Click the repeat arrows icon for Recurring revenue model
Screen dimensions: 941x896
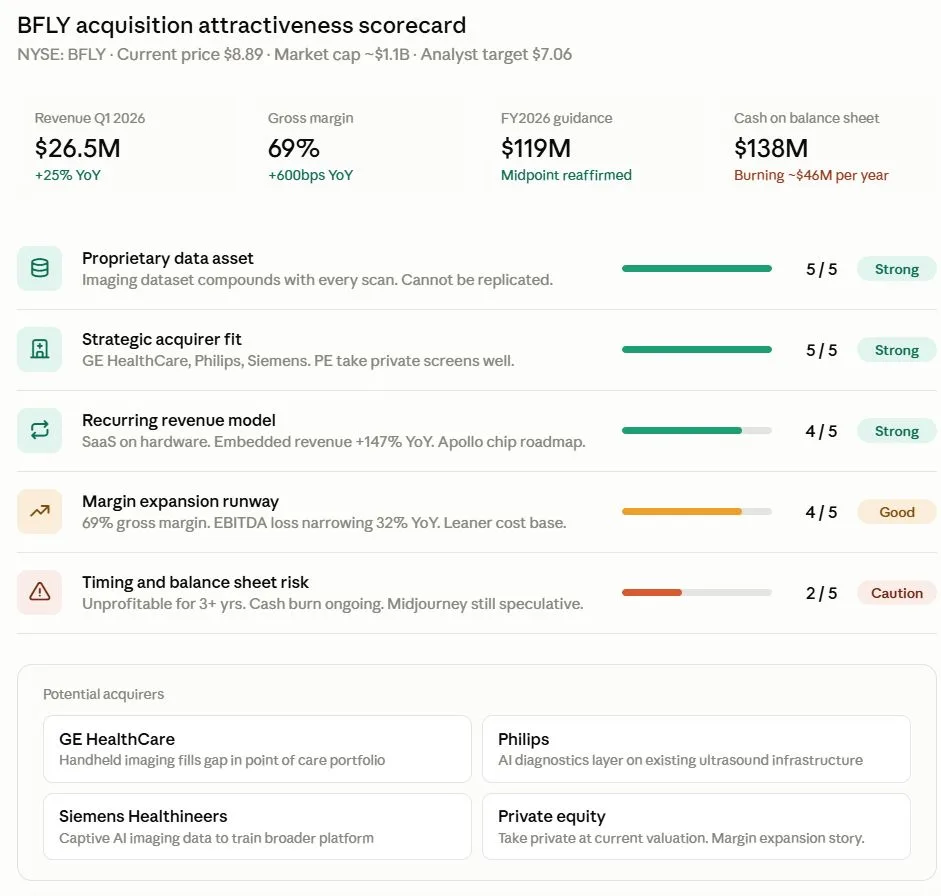pyautogui.click(x=40, y=430)
